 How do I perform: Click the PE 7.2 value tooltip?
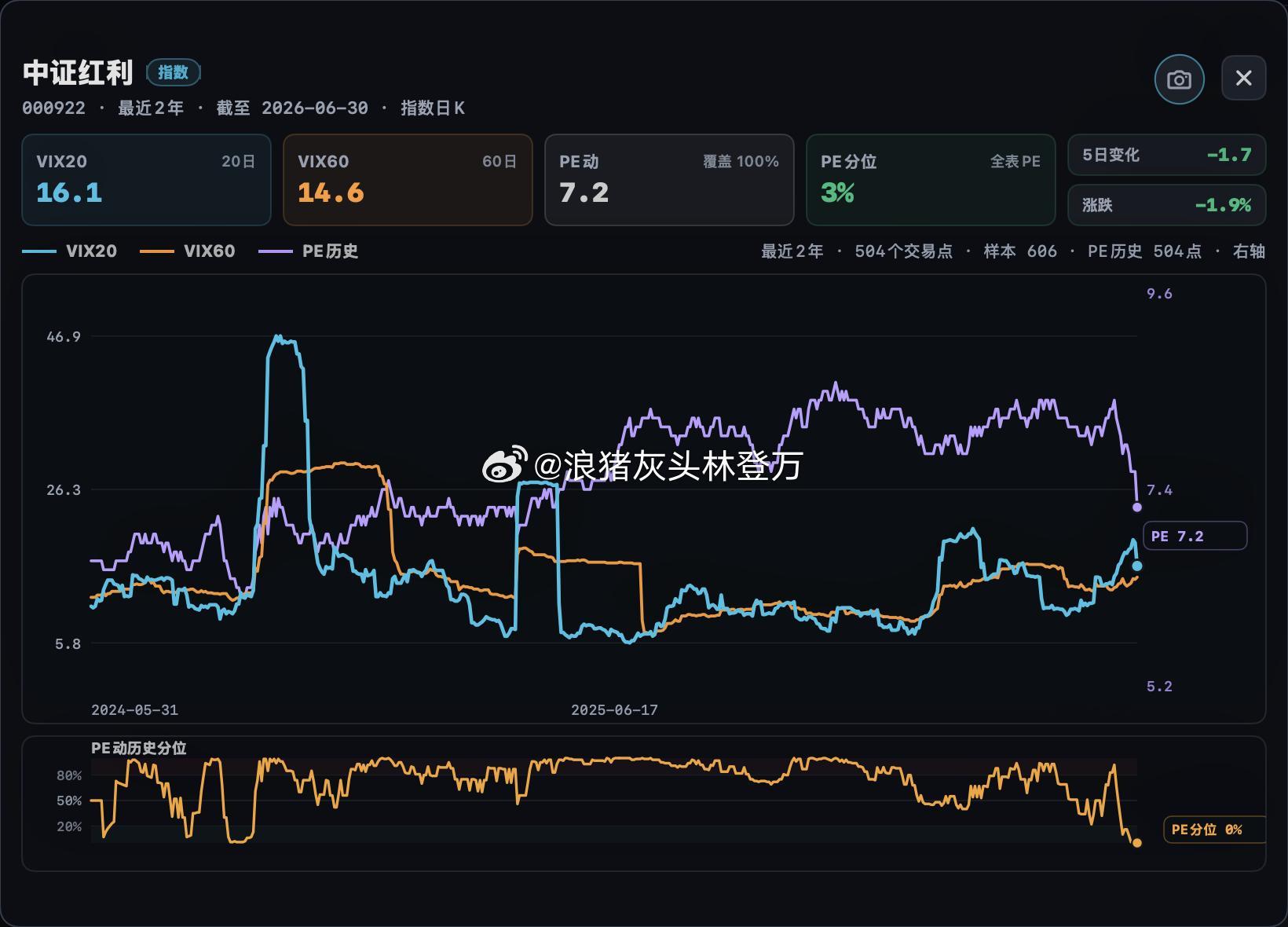click(x=1195, y=536)
